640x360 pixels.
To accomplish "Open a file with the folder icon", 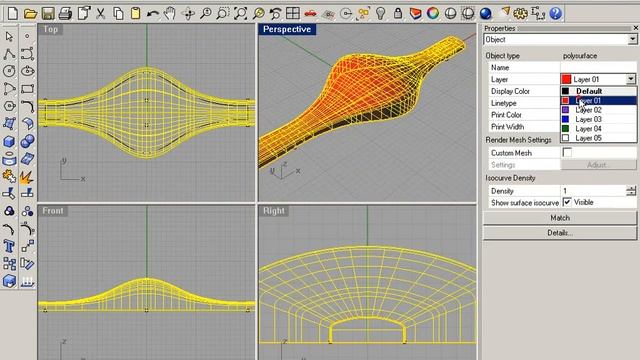I will [30, 14].
